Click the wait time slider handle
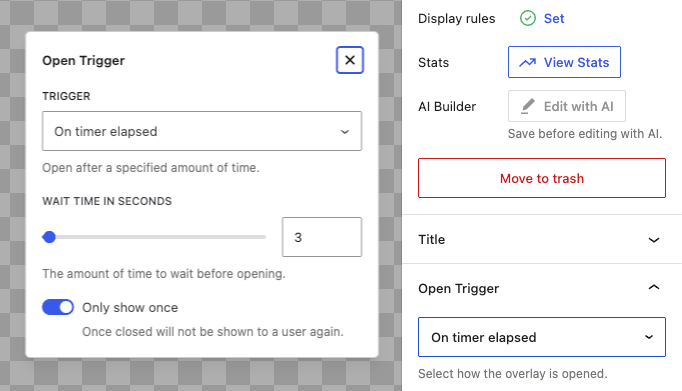Screen dimensions: 682x391 tap(50, 237)
